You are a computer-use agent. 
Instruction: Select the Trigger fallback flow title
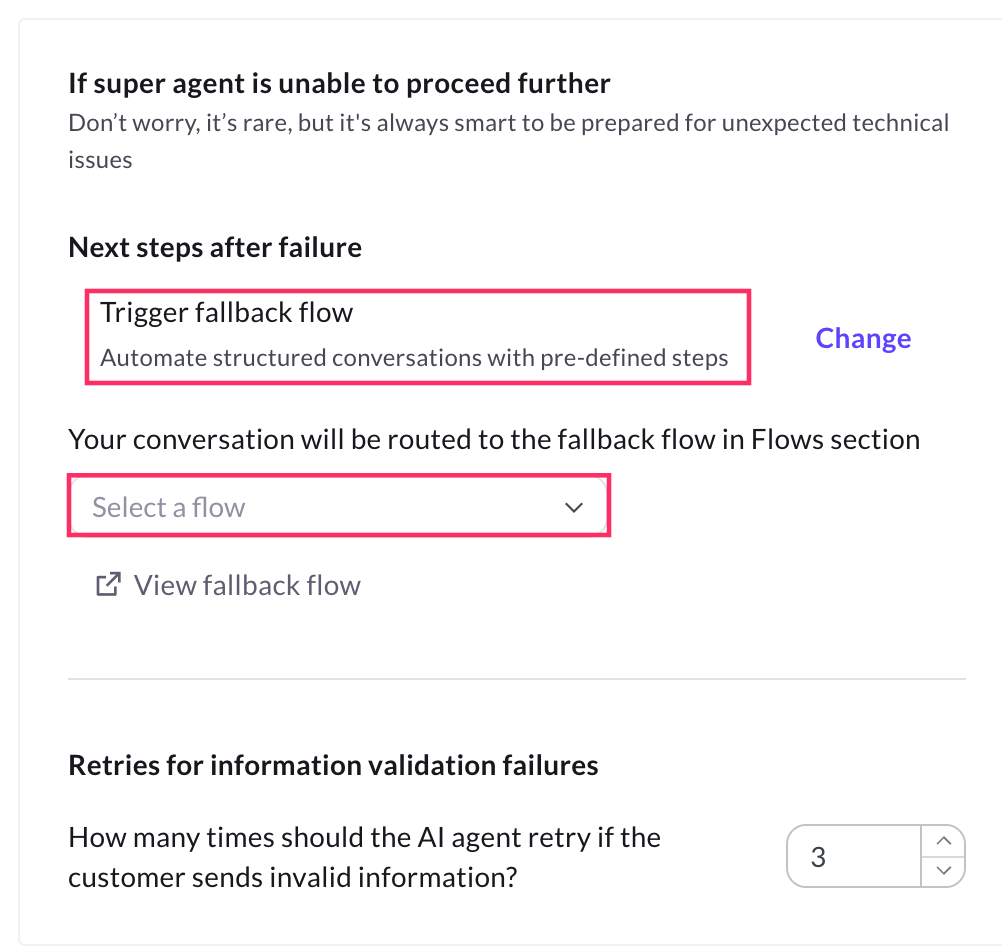pyautogui.click(x=227, y=313)
